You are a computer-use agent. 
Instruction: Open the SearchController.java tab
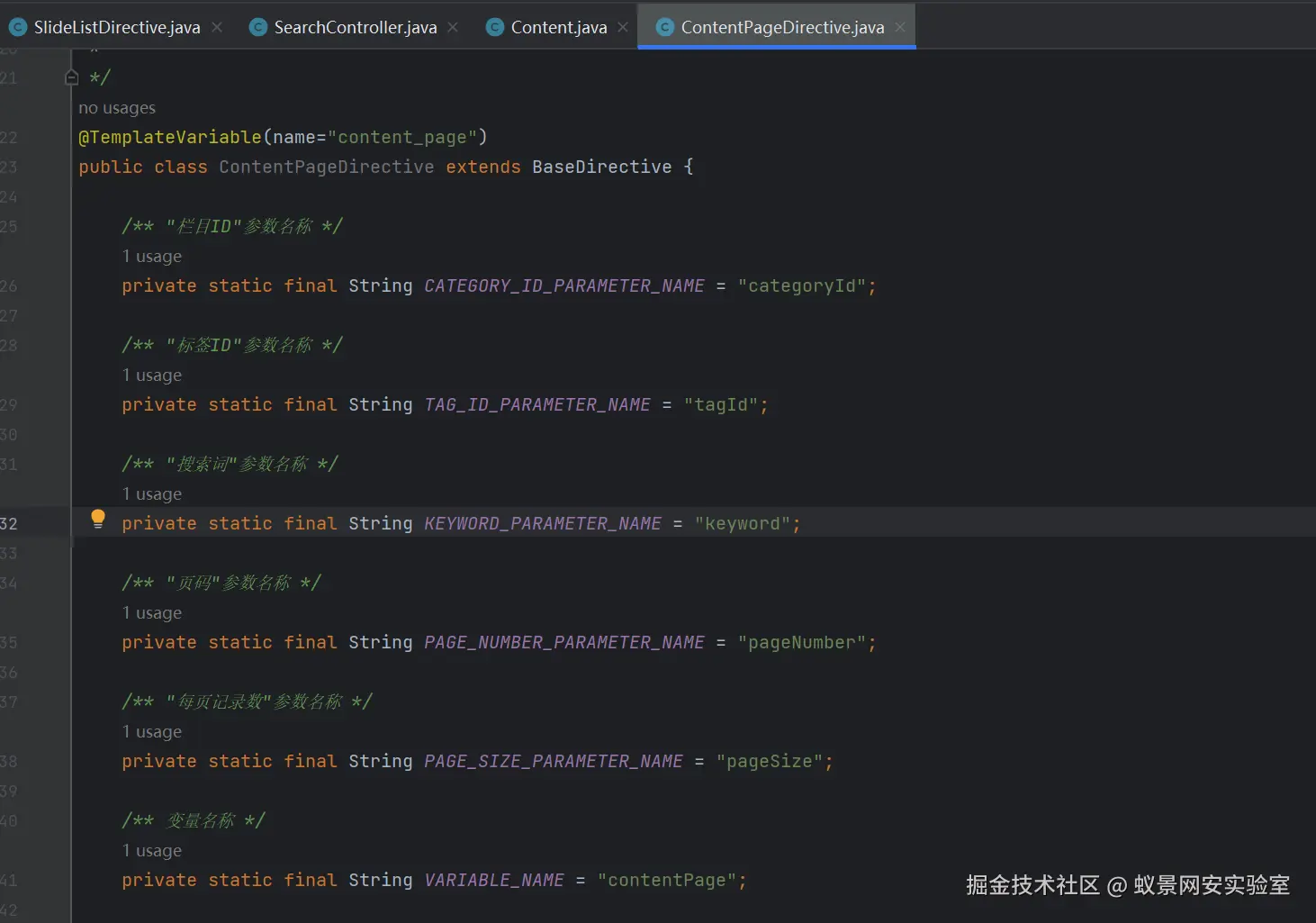pyautogui.click(x=355, y=27)
